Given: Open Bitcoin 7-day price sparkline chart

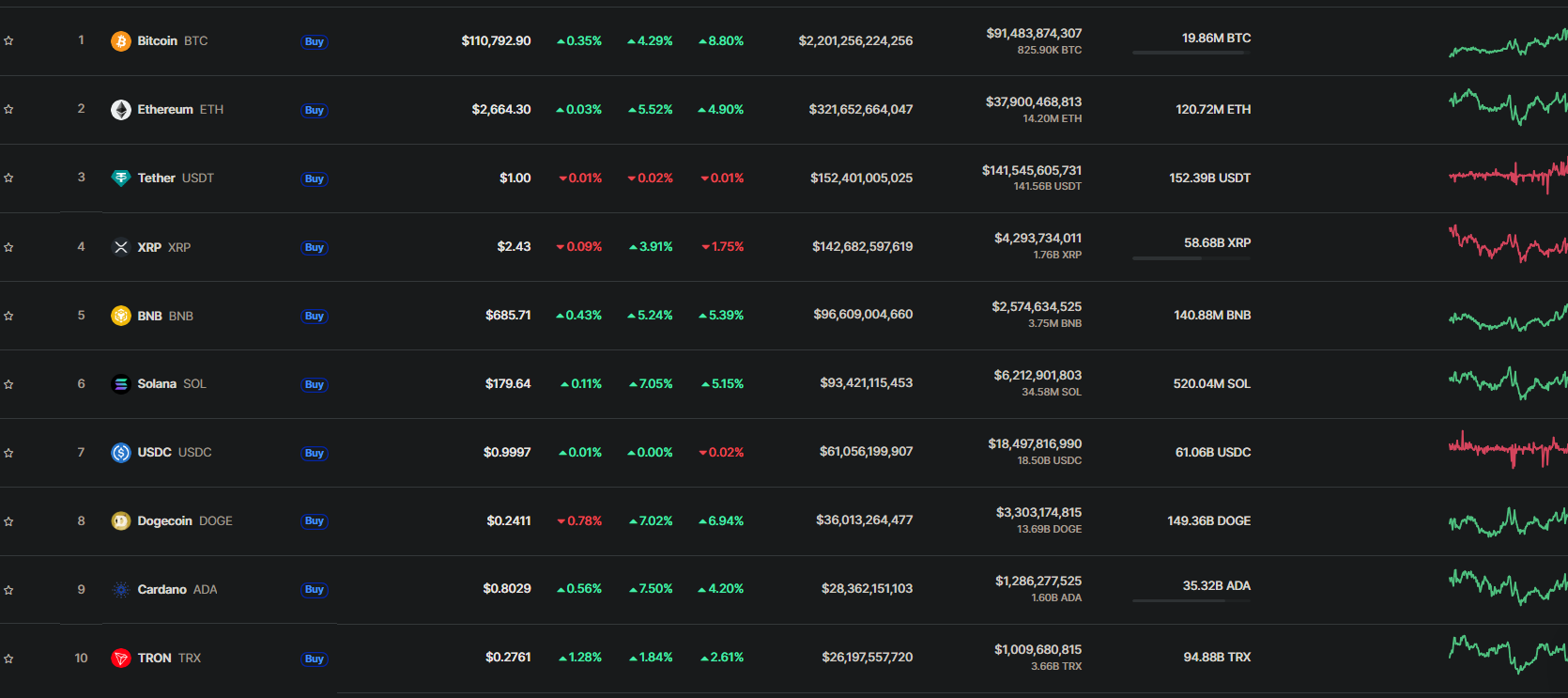Looking at the screenshot, I should tap(1508, 43).
